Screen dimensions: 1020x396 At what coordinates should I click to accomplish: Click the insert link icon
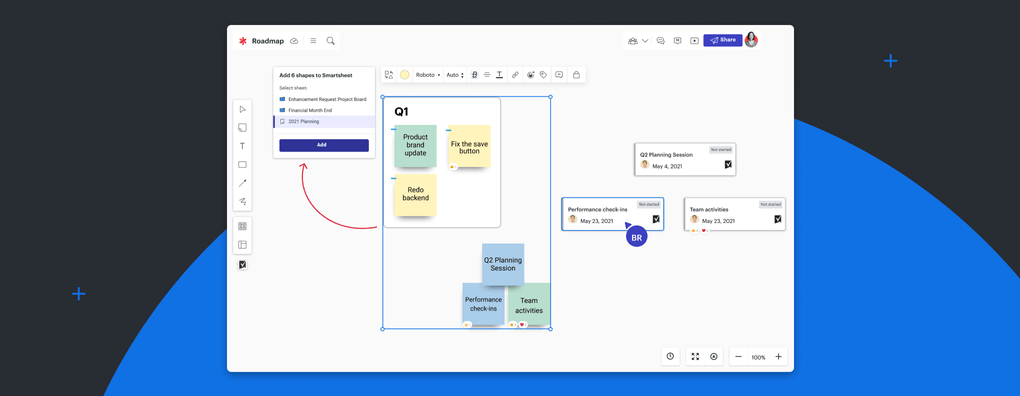click(515, 75)
